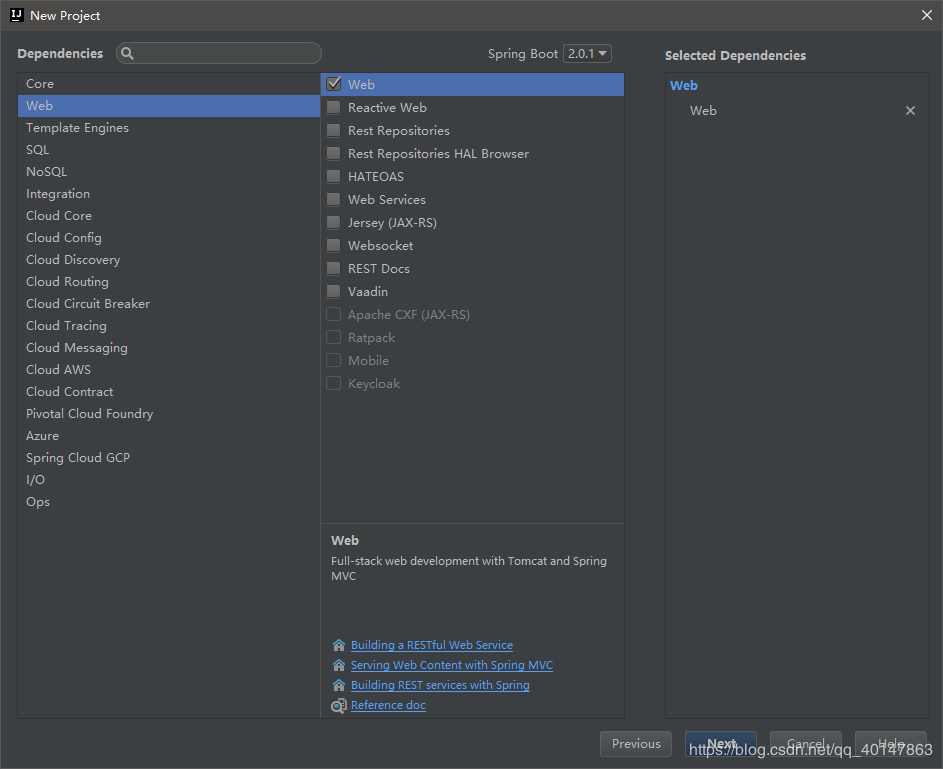Image resolution: width=943 pixels, height=769 pixels.
Task: Tick the Rest Repositories checkbox
Action: (x=334, y=131)
